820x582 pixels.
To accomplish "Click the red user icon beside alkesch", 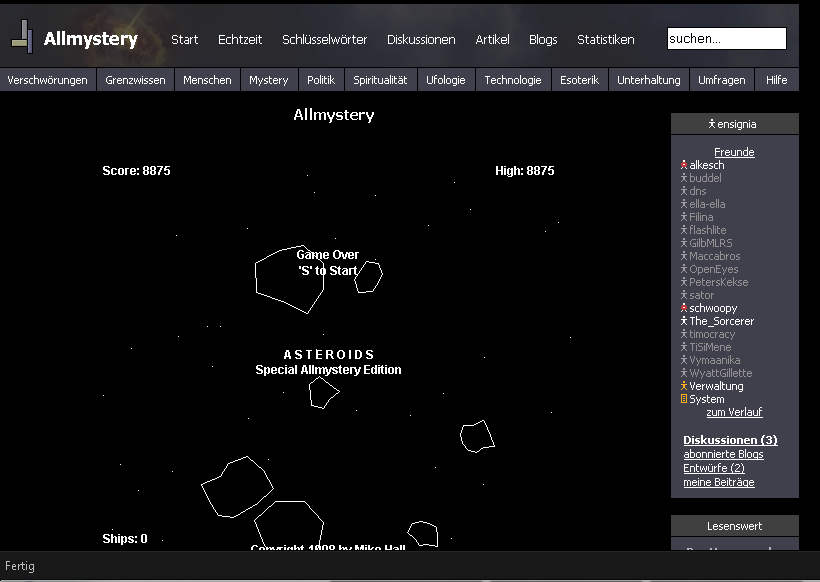I will tap(684, 165).
